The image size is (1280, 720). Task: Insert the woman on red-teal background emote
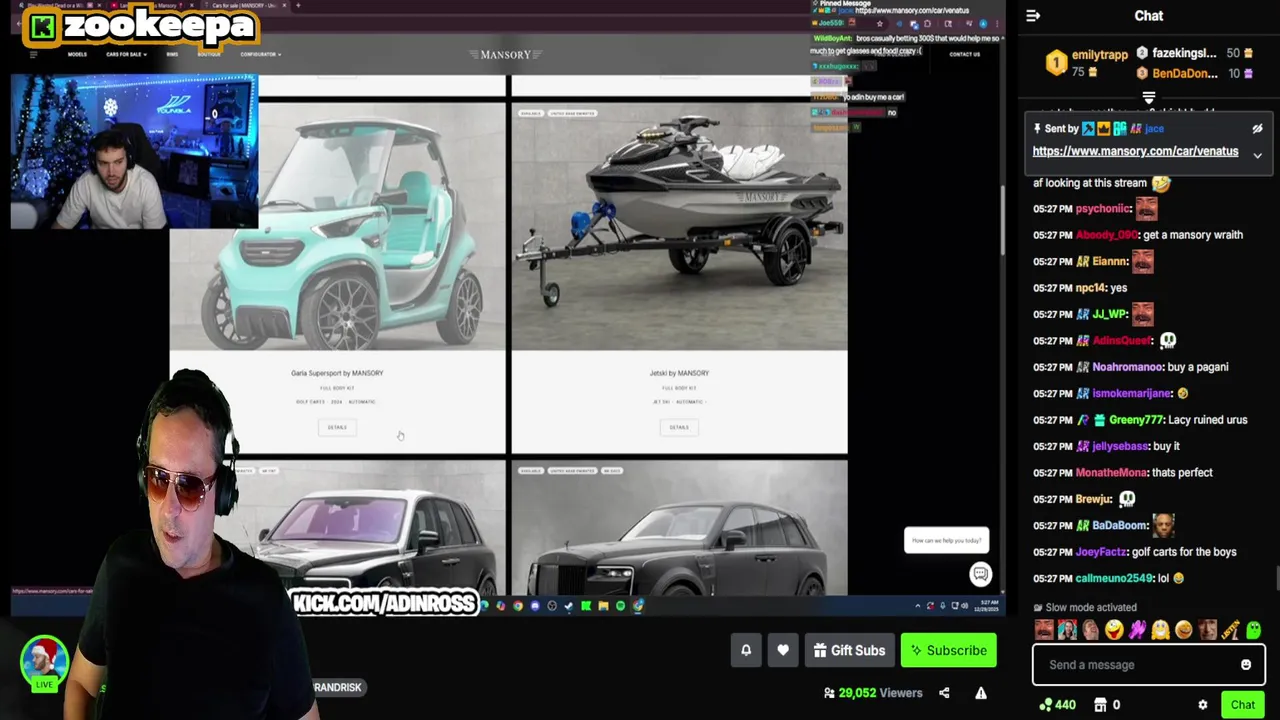[x=1067, y=630]
